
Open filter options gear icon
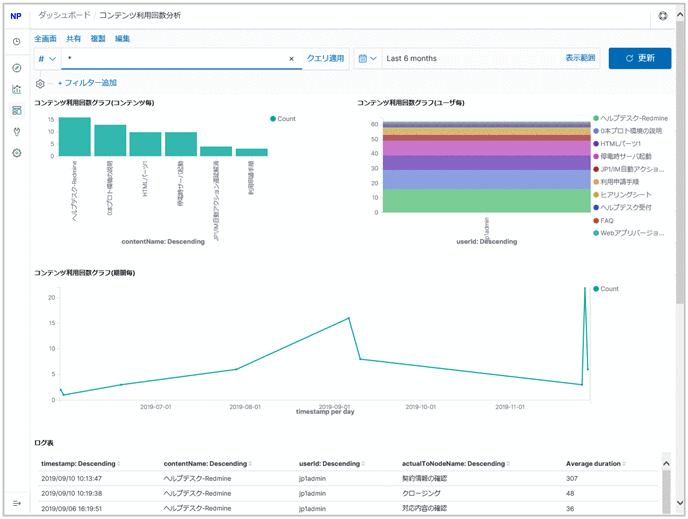(41, 83)
